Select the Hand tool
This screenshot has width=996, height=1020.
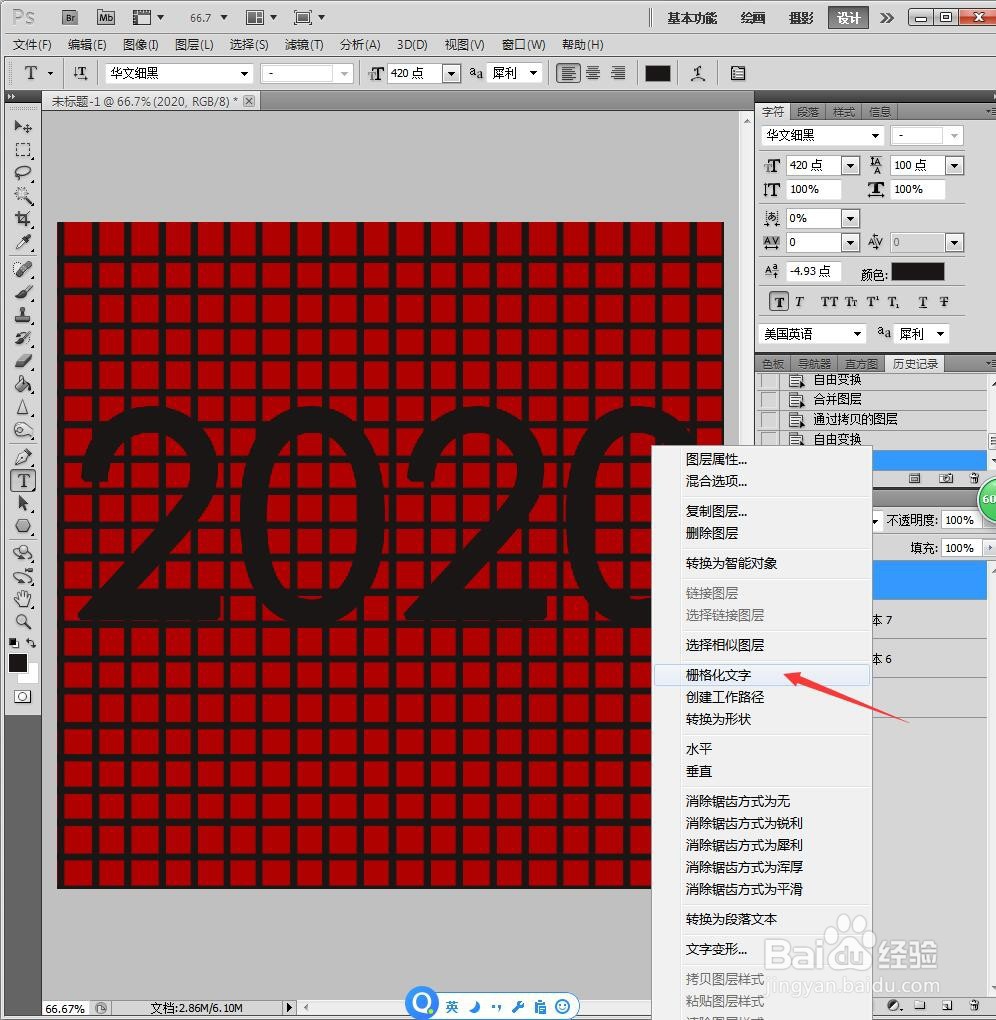(x=23, y=598)
